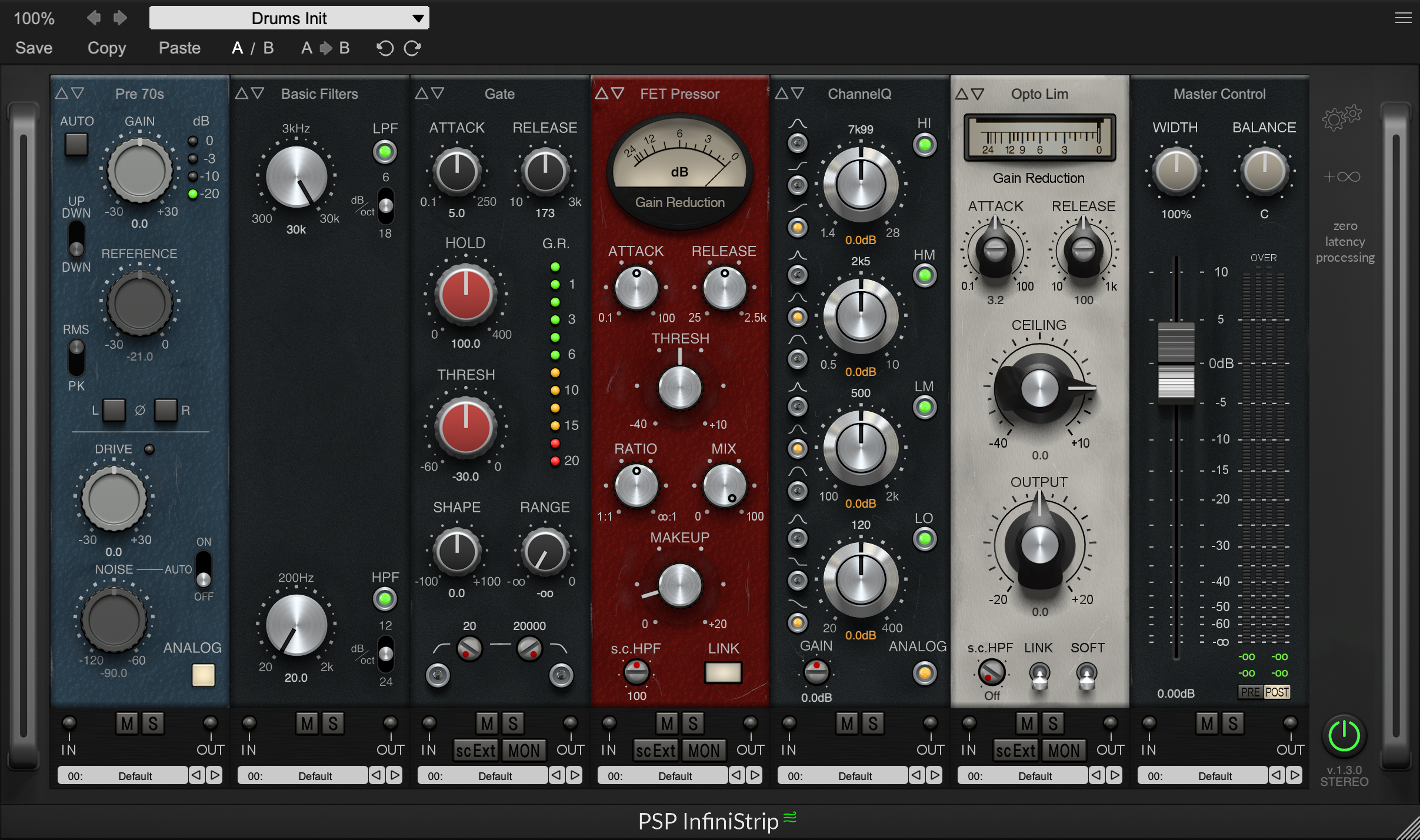Click the ChannelQ ANALOG orange LED button
The image size is (1420, 840).
(925, 673)
